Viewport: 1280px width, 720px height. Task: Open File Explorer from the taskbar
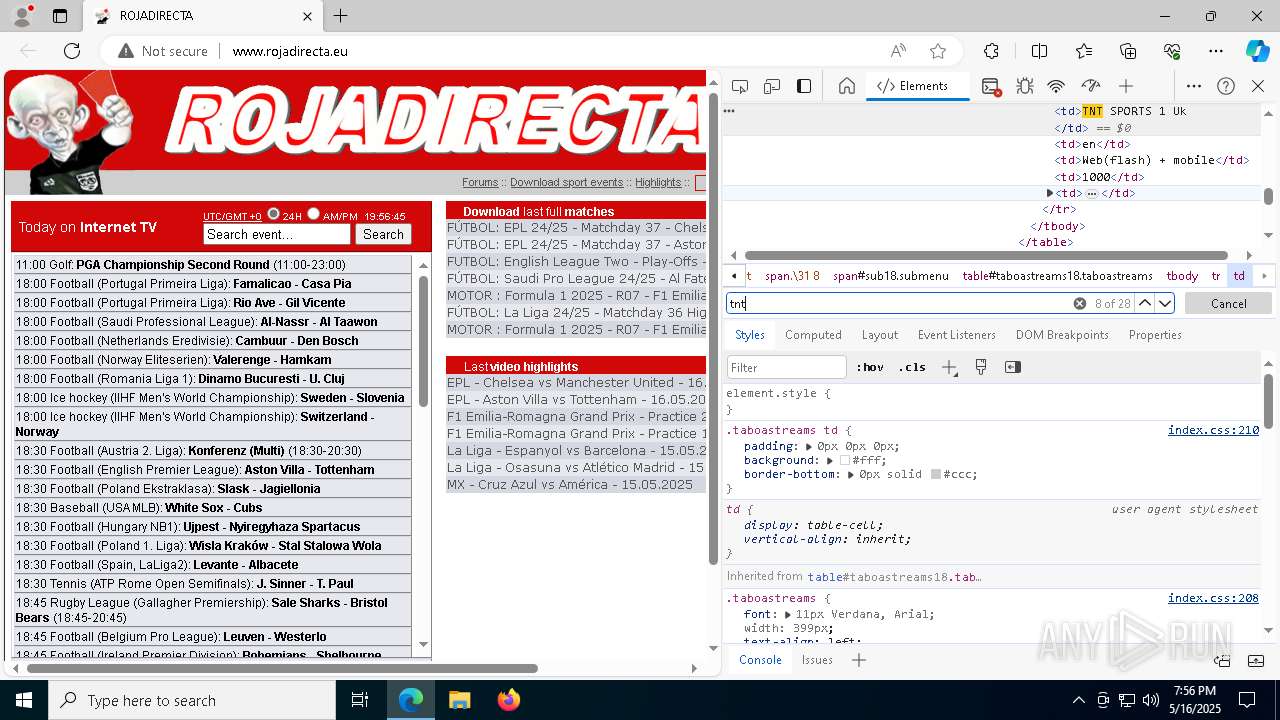pos(460,700)
